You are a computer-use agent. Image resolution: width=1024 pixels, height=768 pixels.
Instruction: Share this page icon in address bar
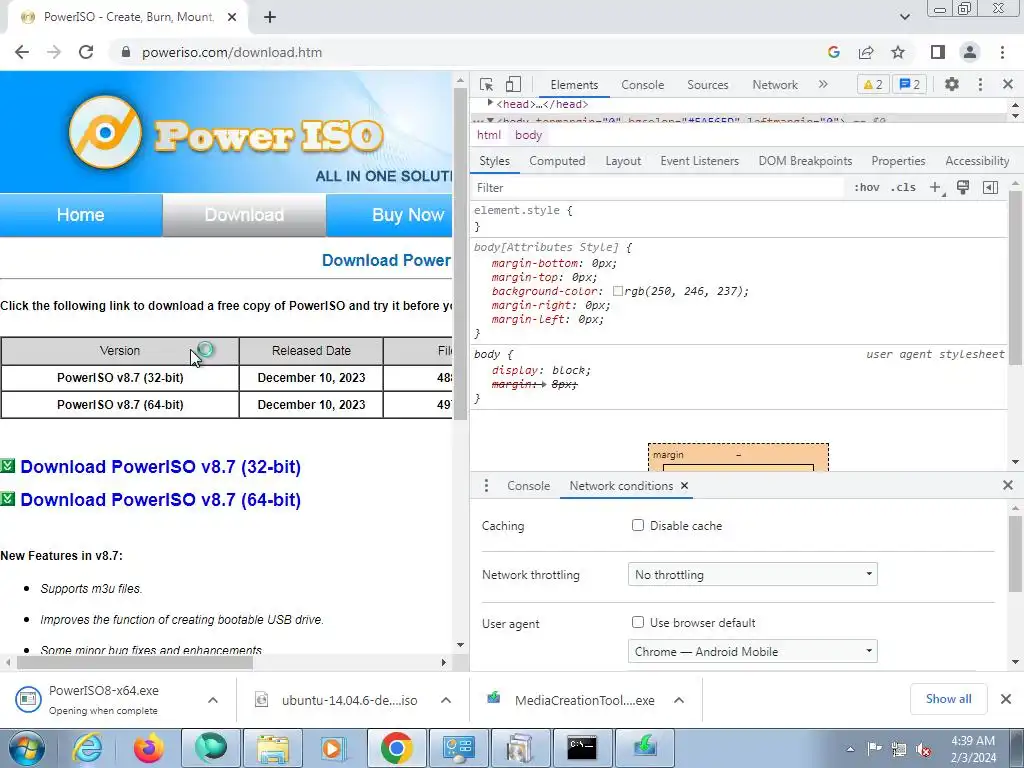point(866,52)
